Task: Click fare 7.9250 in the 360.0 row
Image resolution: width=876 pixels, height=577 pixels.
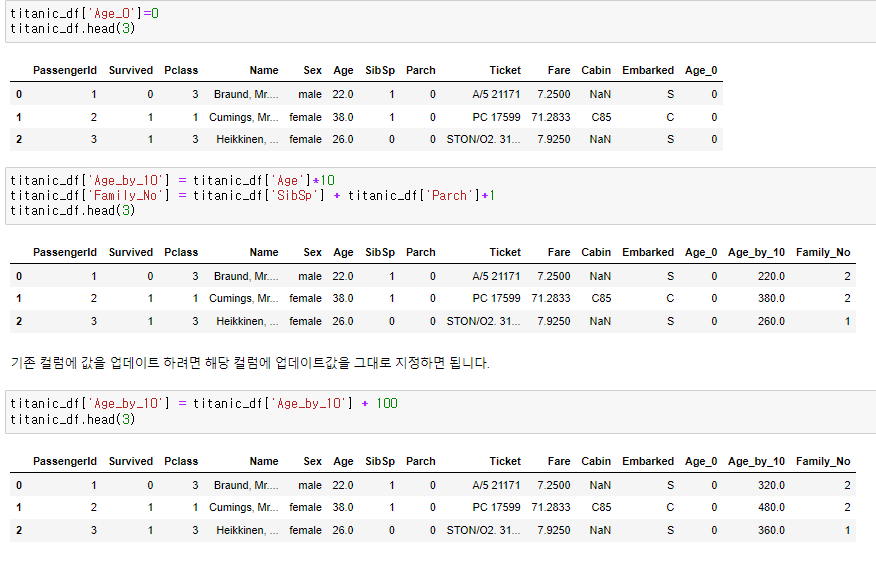Action: [554, 530]
